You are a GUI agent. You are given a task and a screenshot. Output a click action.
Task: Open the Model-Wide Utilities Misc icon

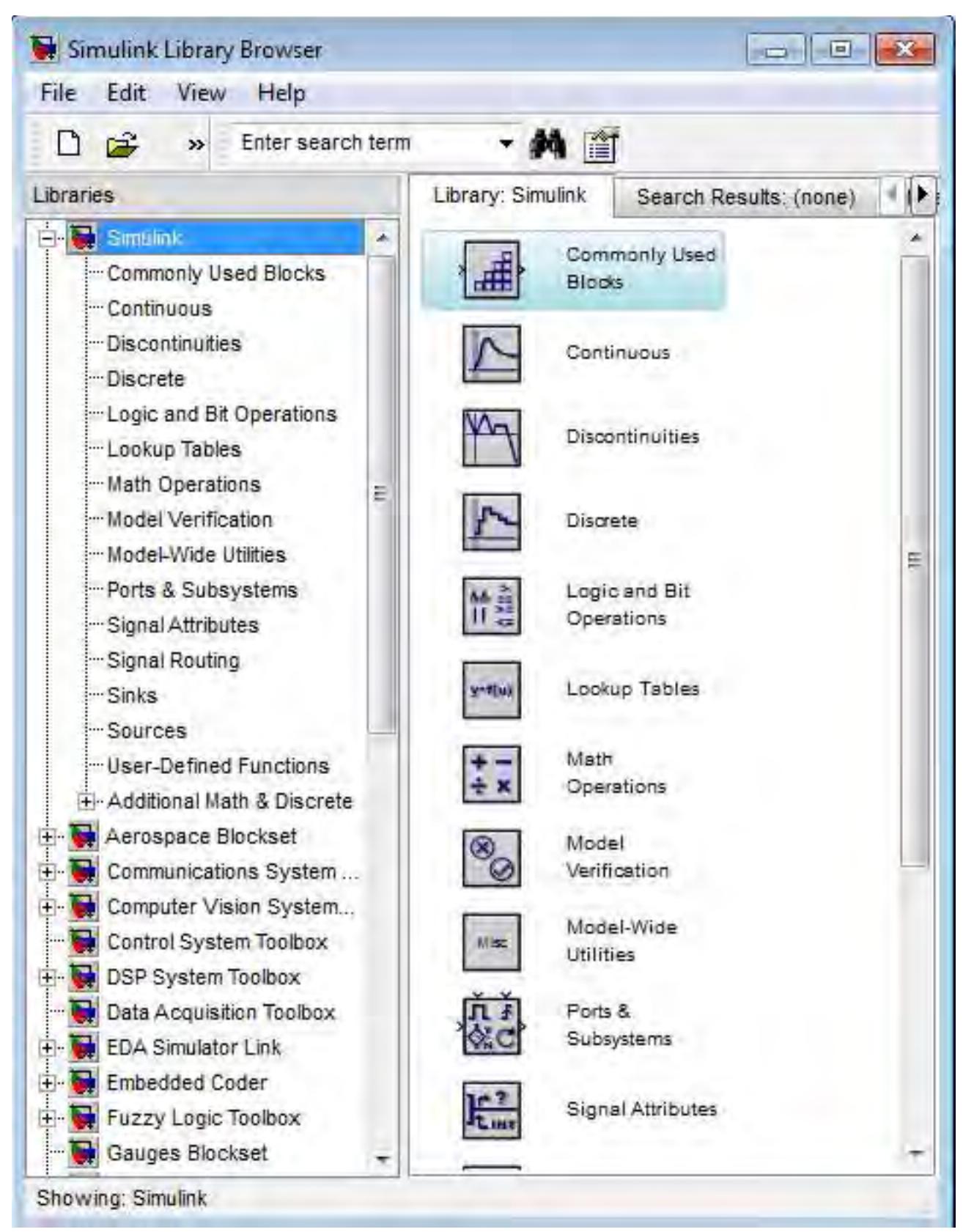[492, 943]
